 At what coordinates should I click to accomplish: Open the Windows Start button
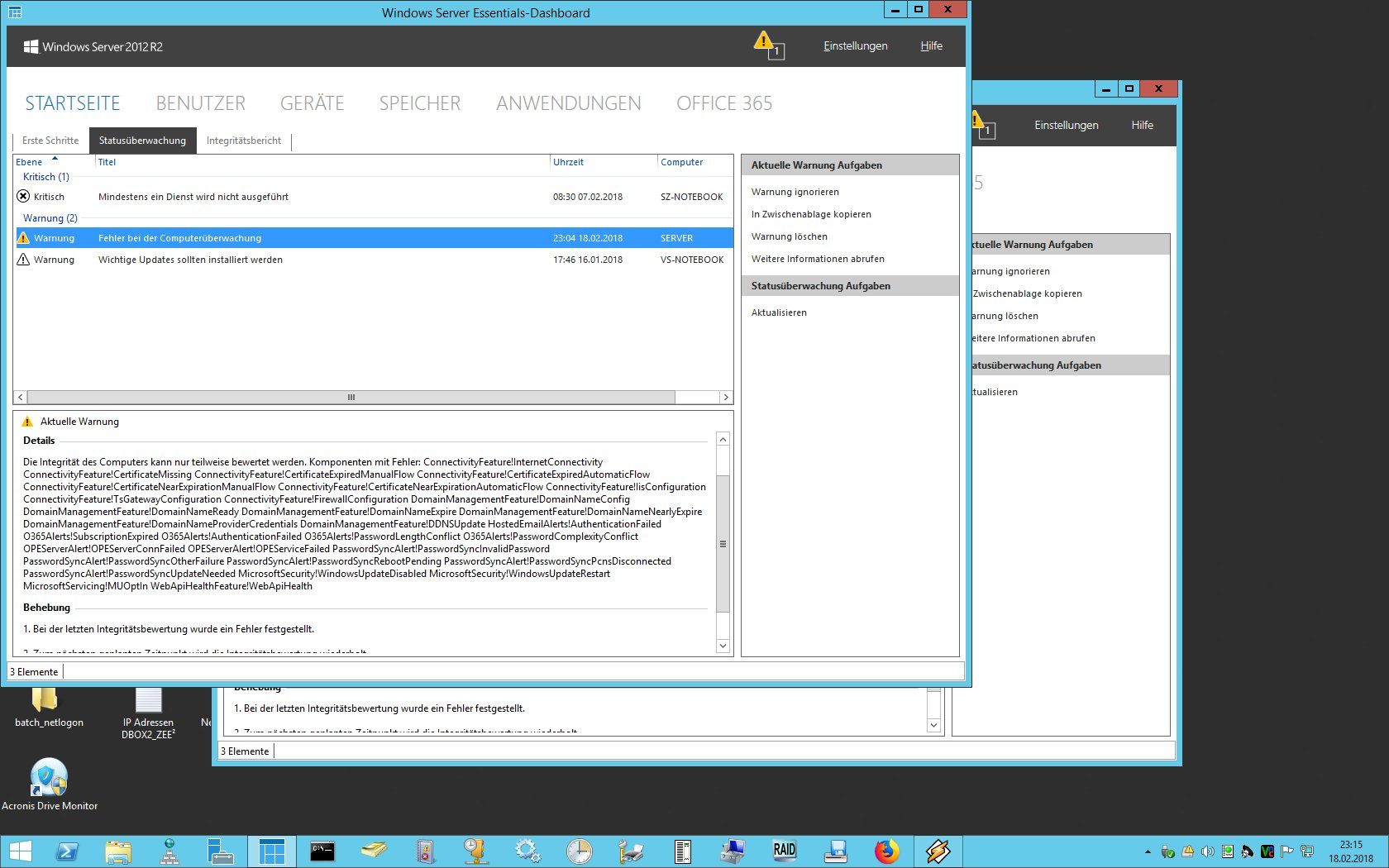pyautogui.click(x=21, y=851)
